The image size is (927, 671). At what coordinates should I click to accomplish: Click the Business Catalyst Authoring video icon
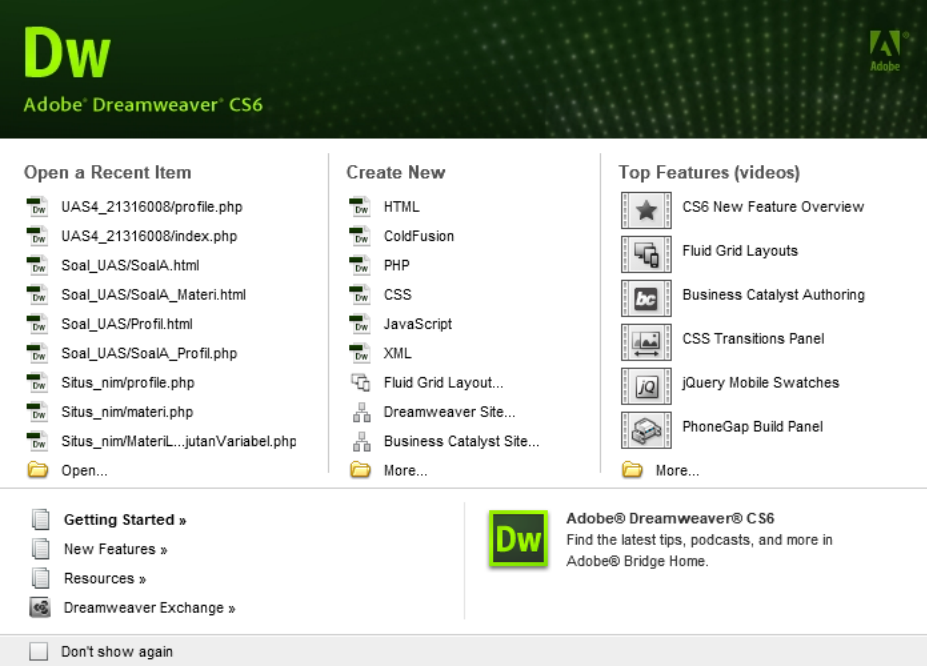pos(646,299)
